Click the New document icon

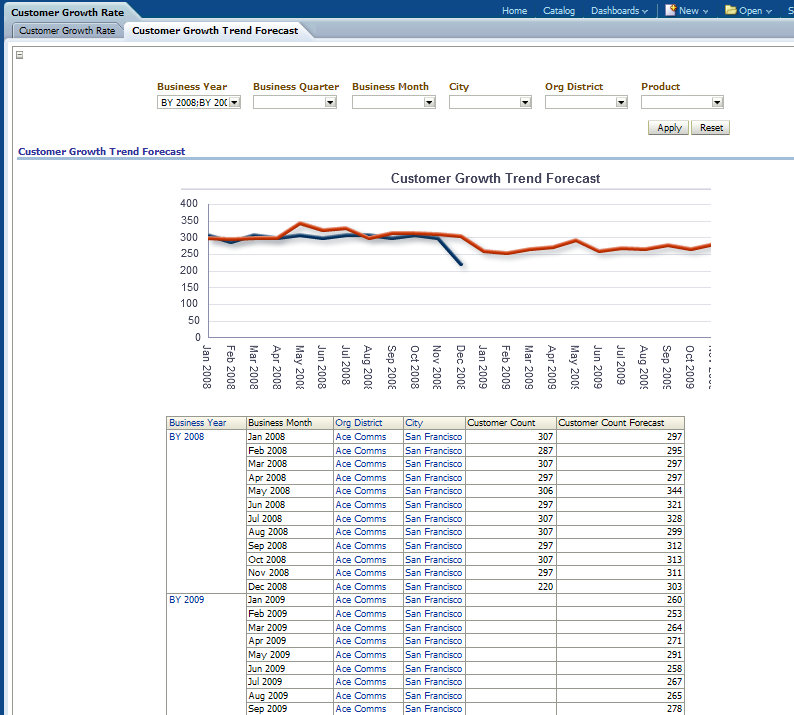tap(670, 10)
